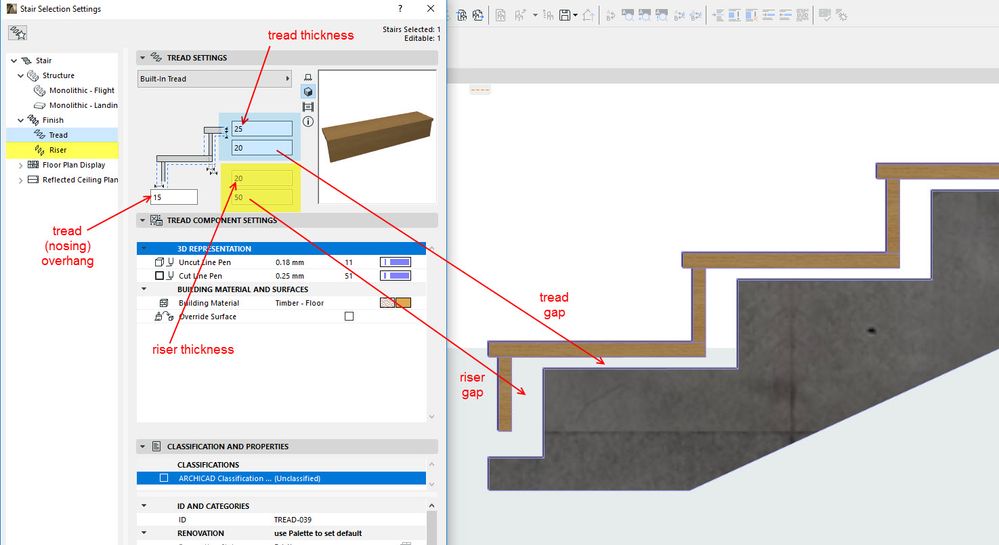Switch preview to section view icon
The width and height of the screenshot is (999, 545).
tap(308, 106)
